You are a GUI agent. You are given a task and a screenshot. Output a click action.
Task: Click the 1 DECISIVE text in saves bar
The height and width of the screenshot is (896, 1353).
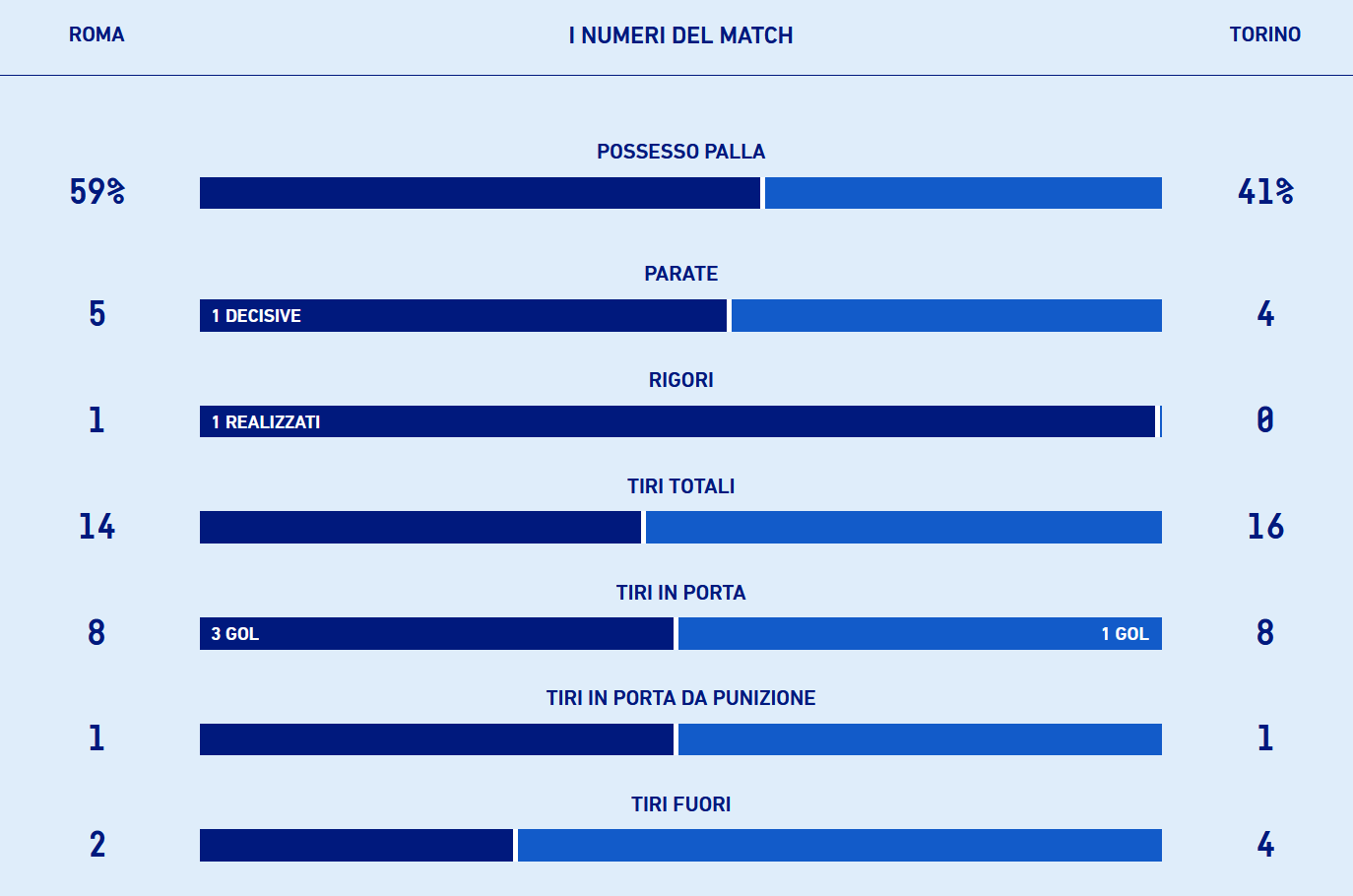[256, 316]
